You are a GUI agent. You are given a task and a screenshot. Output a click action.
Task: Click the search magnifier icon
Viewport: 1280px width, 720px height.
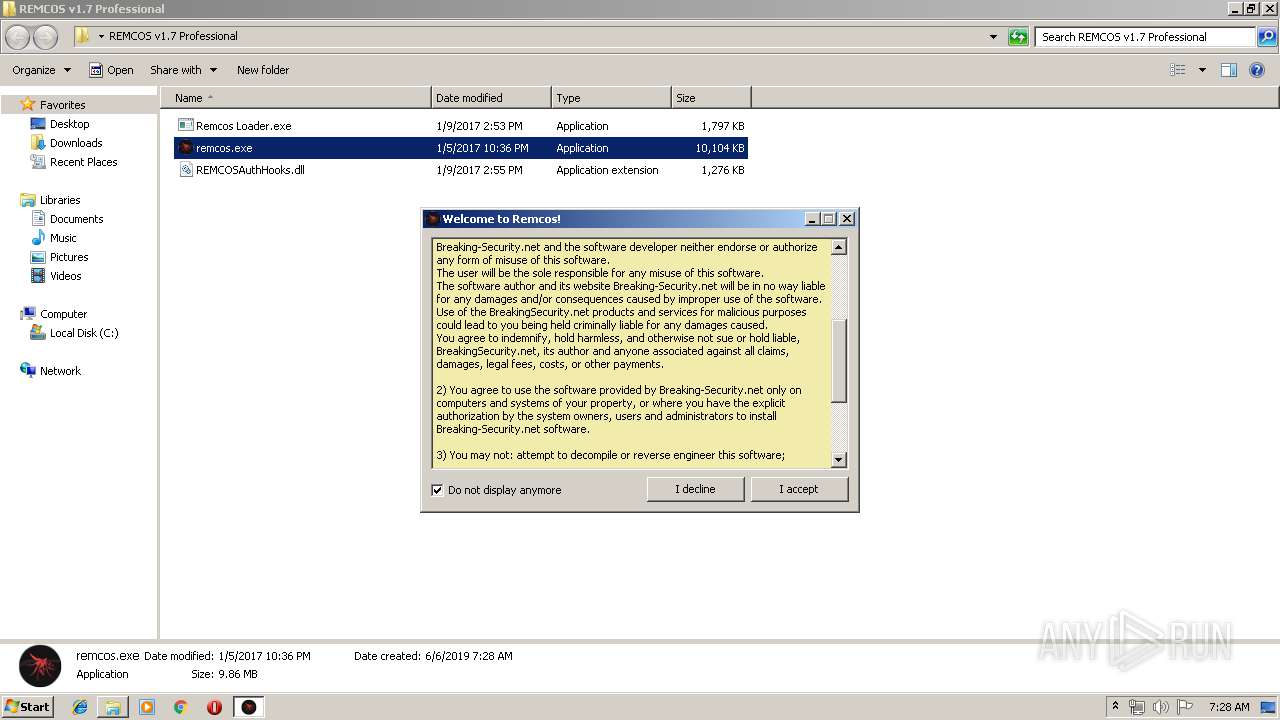point(1267,37)
